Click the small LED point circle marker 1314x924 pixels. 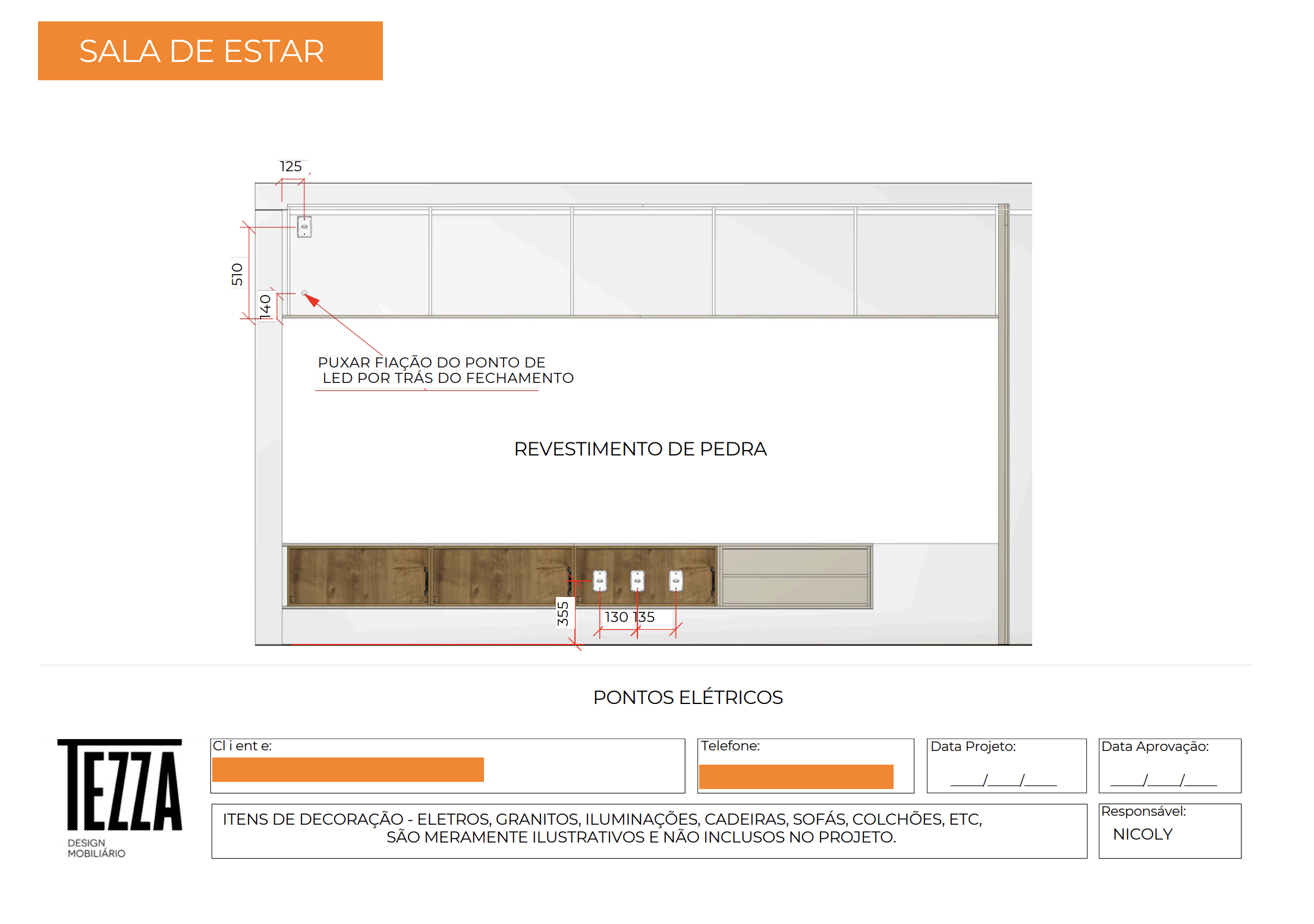click(x=304, y=293)
